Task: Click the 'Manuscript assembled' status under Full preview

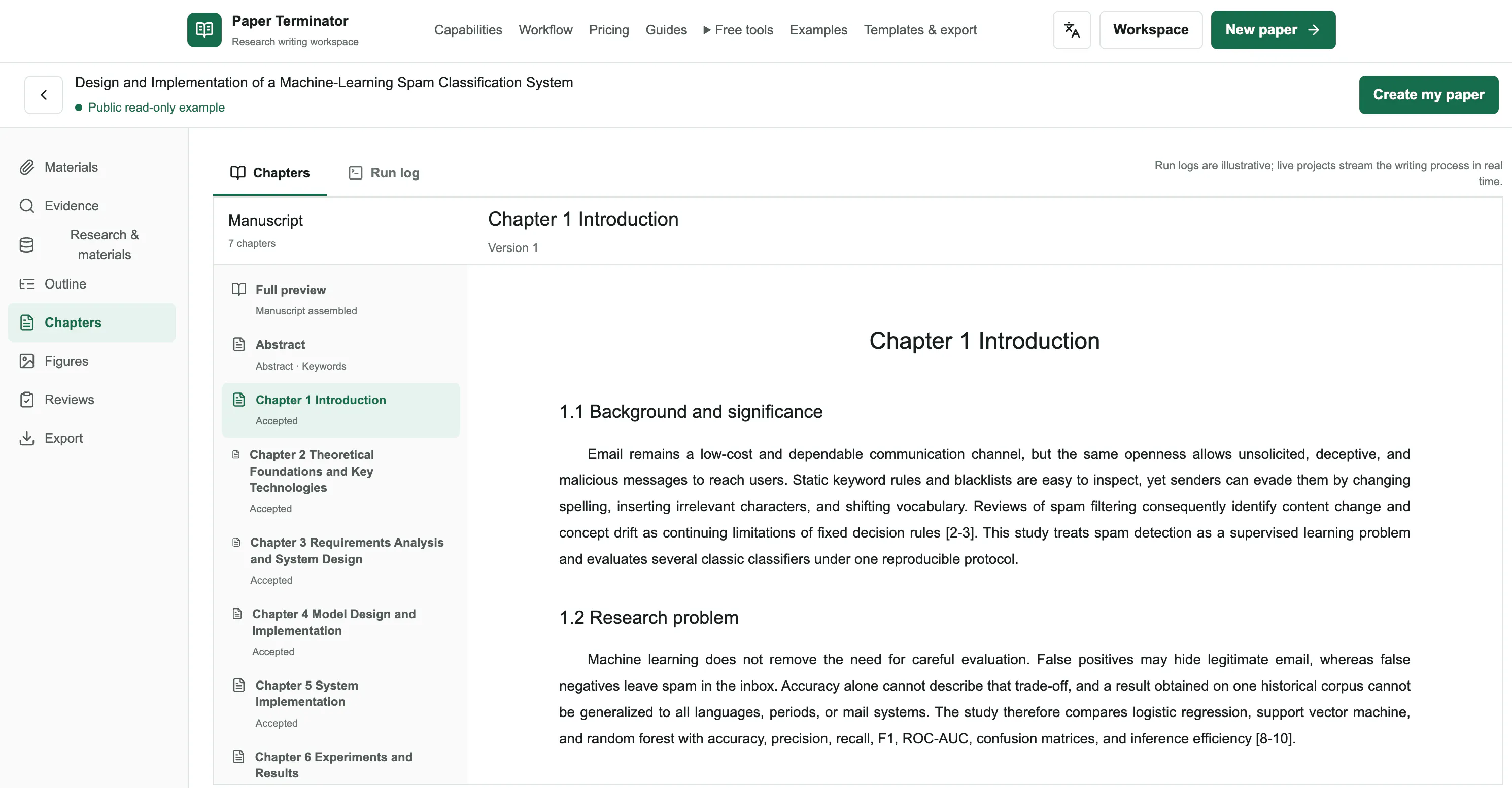Action: (306, 311)
